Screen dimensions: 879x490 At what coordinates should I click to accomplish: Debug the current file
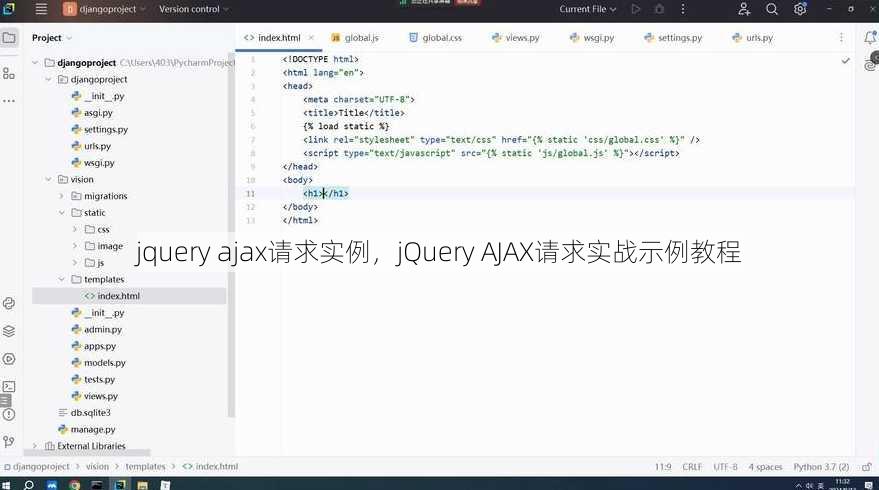pyautogui.click(x=659, y=9)
